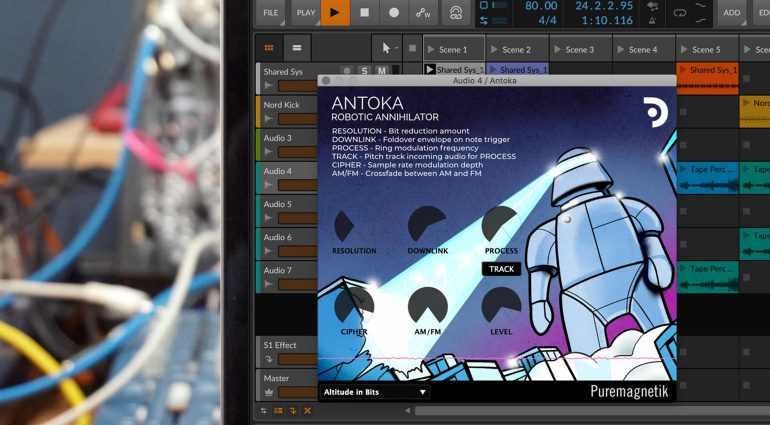
Task: Click the Shared Sys_1 clip in Scene 1
Action: point(454,70)
